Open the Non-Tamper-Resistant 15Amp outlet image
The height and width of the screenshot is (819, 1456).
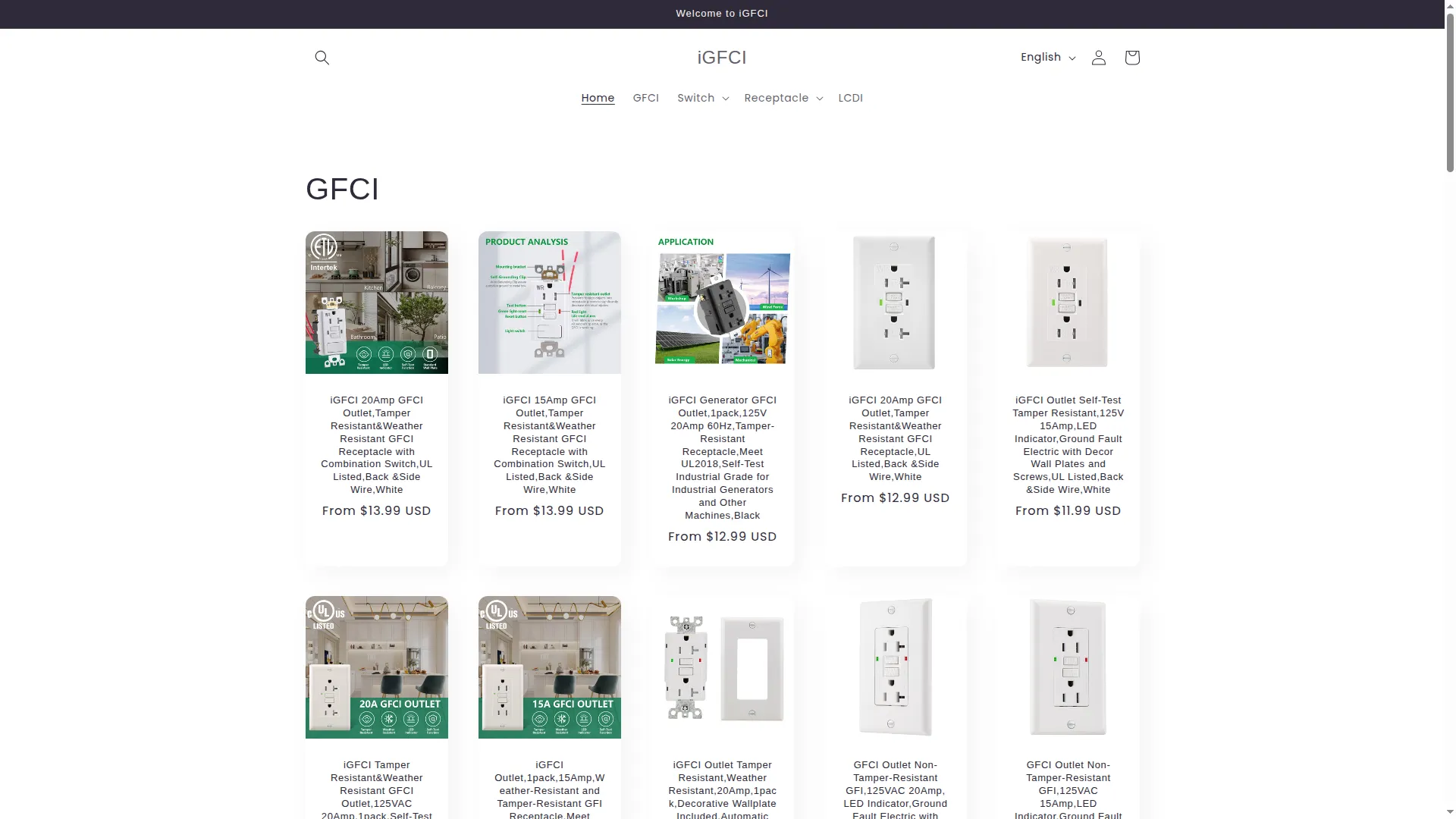pyautogui.click(x=1068, y=667)
